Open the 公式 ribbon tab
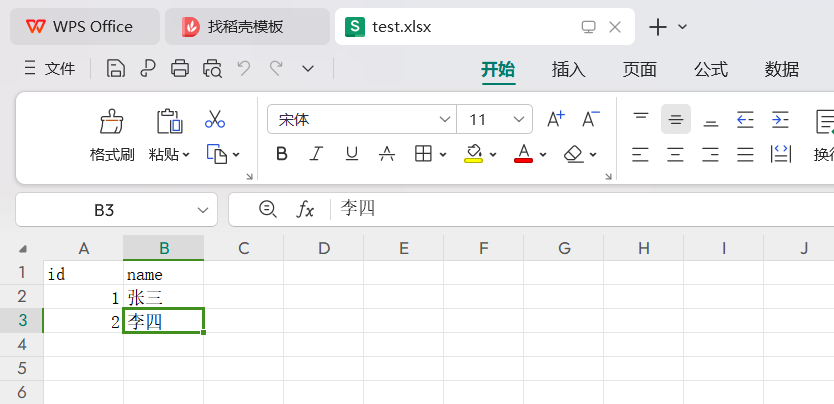Viewport: 834px width, 404px height. (x=710, y=69)
